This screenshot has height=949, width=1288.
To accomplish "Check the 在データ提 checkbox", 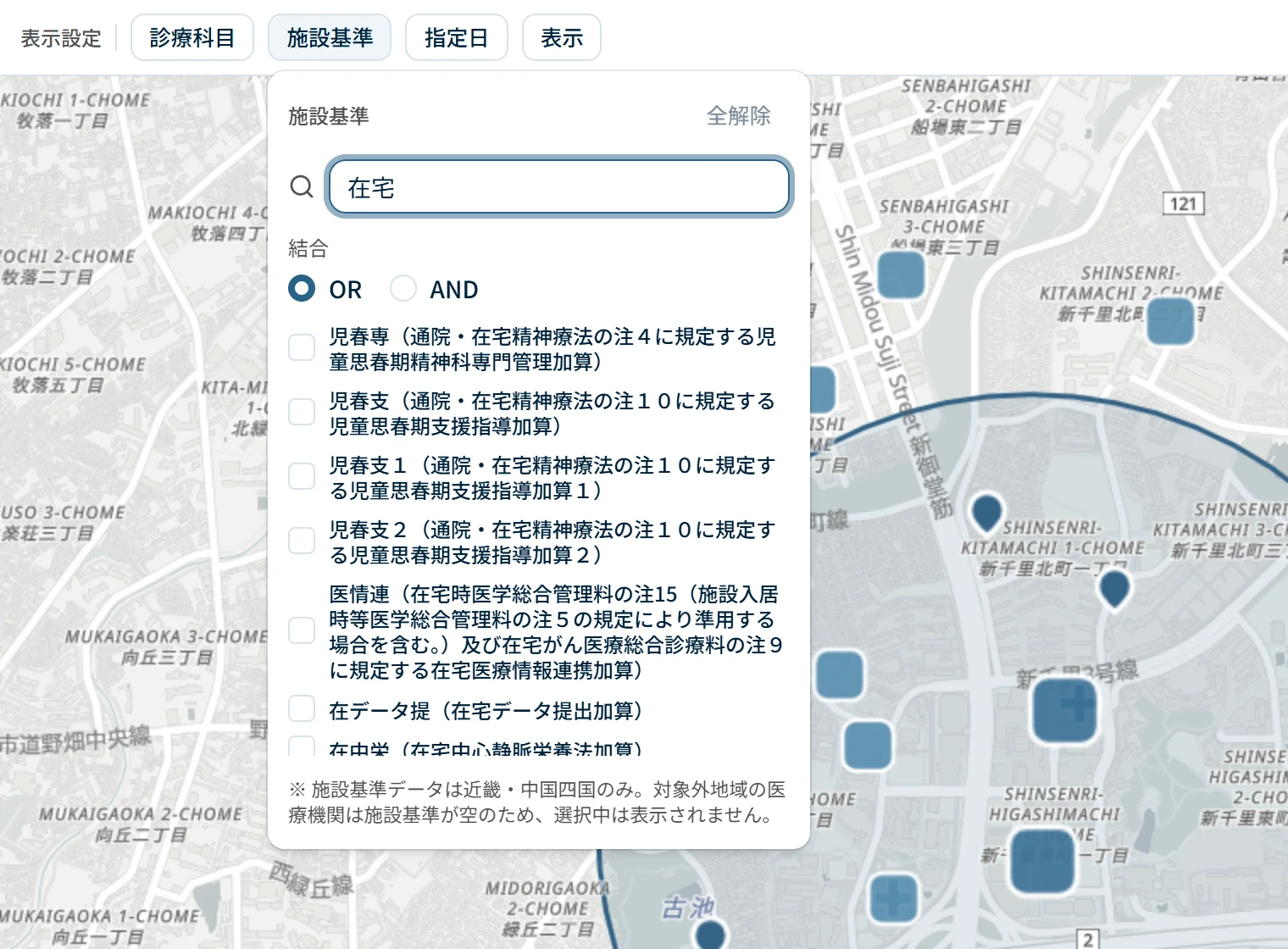I will [302, 708].
